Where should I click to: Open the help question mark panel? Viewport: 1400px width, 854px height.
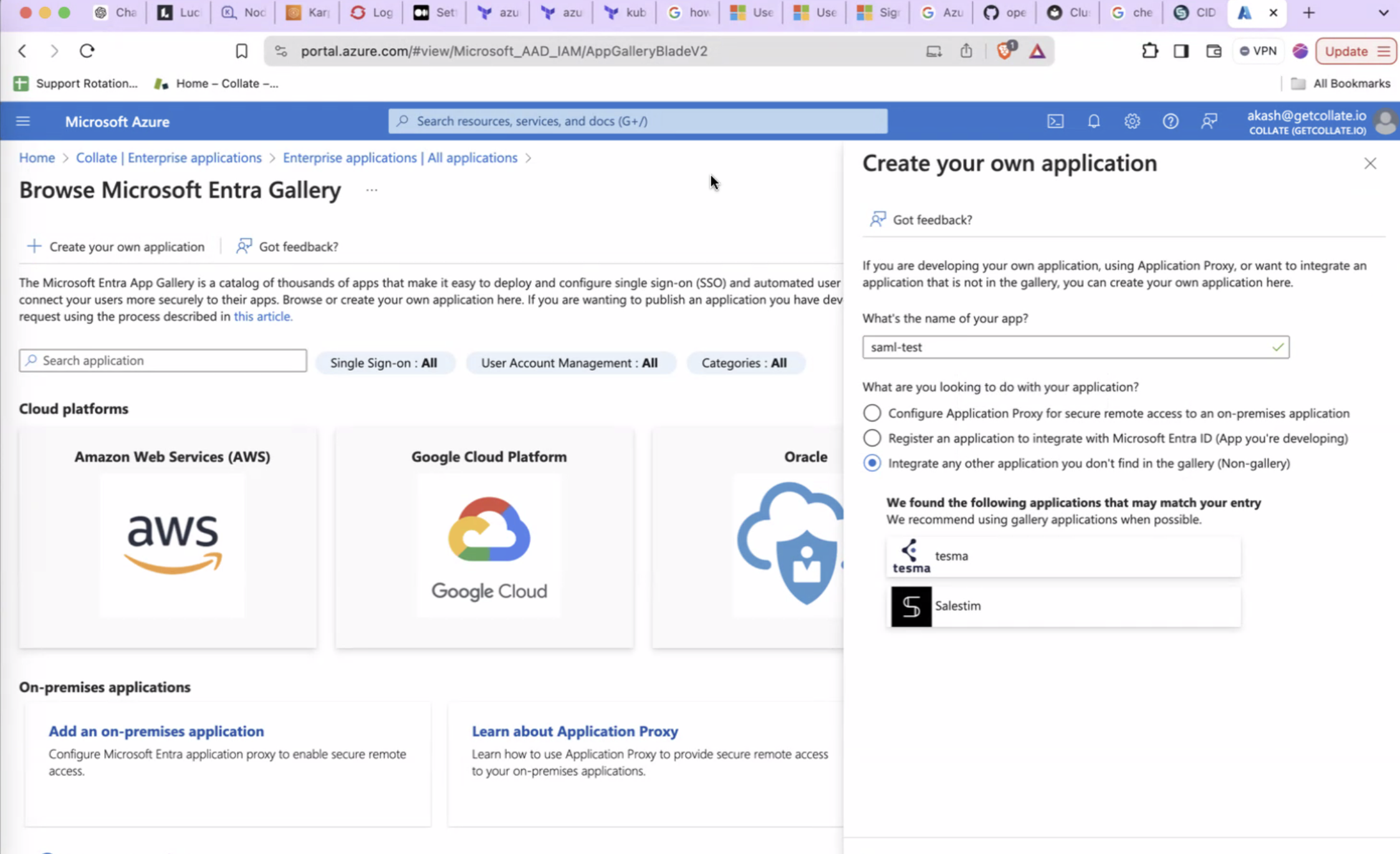(1171, 121)
